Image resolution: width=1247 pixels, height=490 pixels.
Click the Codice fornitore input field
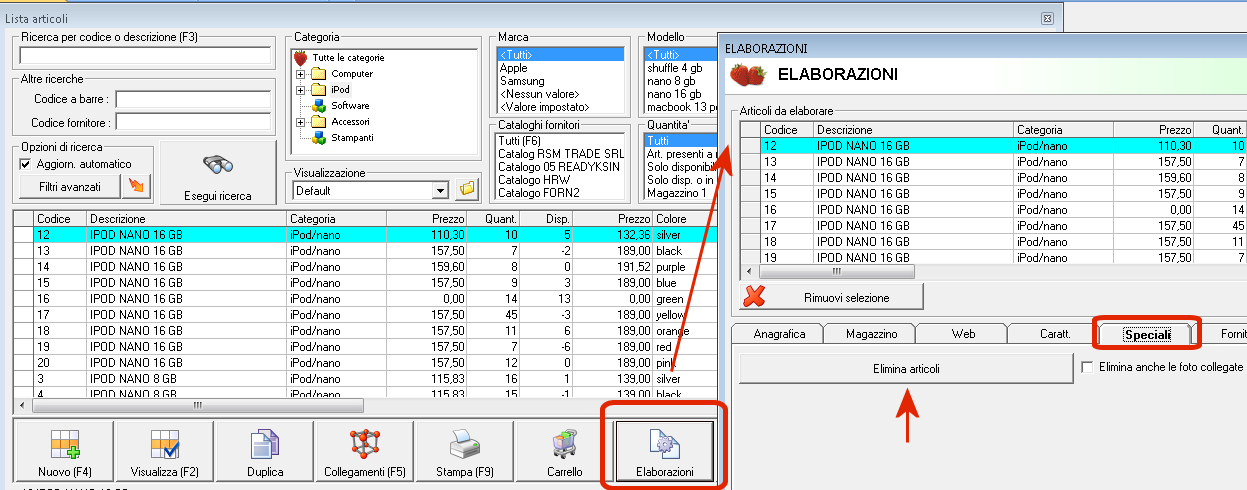(195, 122)
